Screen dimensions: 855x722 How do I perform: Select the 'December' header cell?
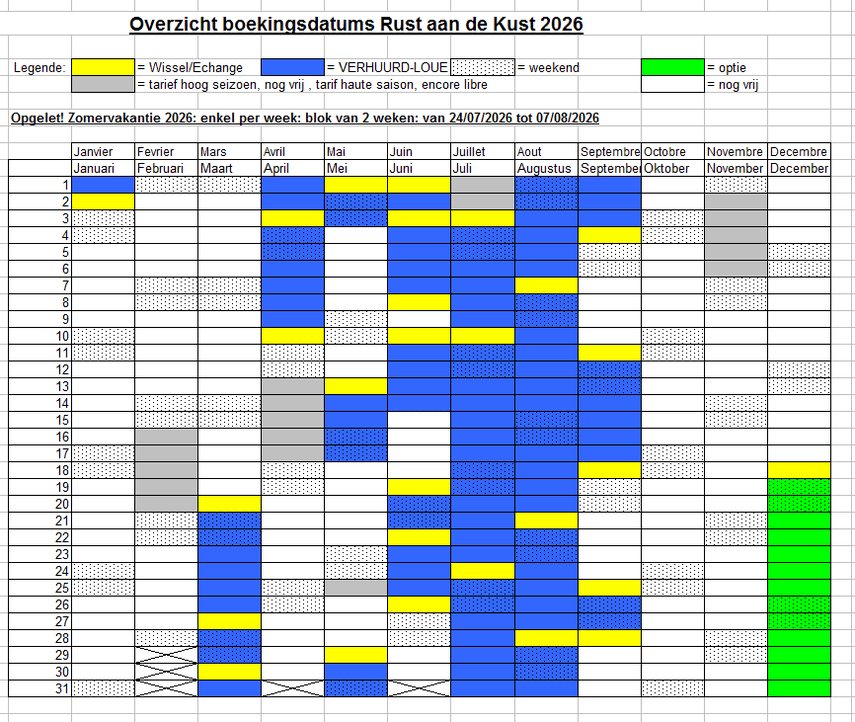[799, 169]
